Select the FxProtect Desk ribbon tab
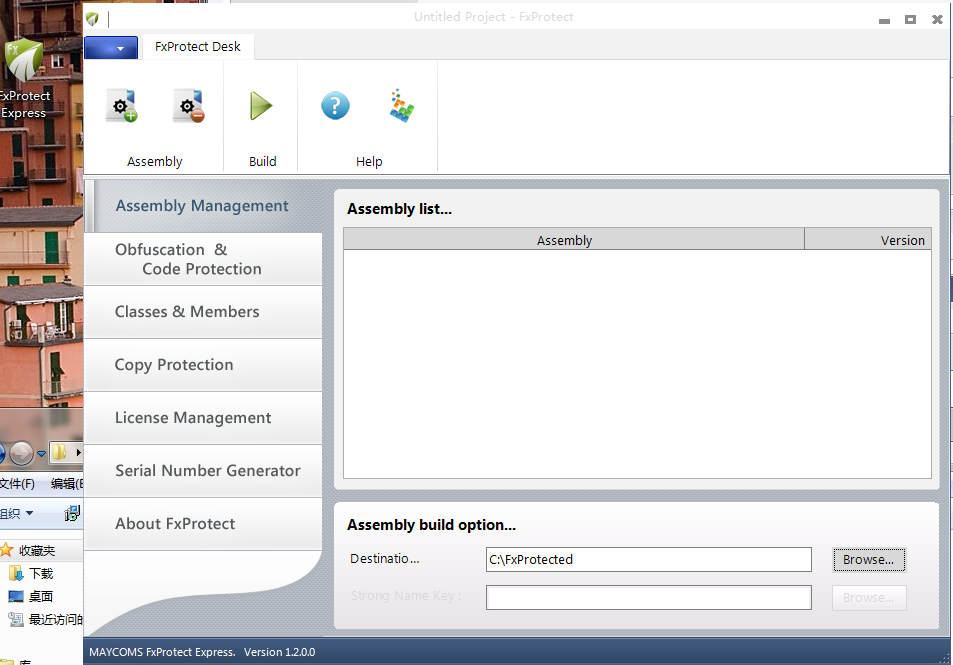Screen dimensions: 953x665 coord(198,47)
